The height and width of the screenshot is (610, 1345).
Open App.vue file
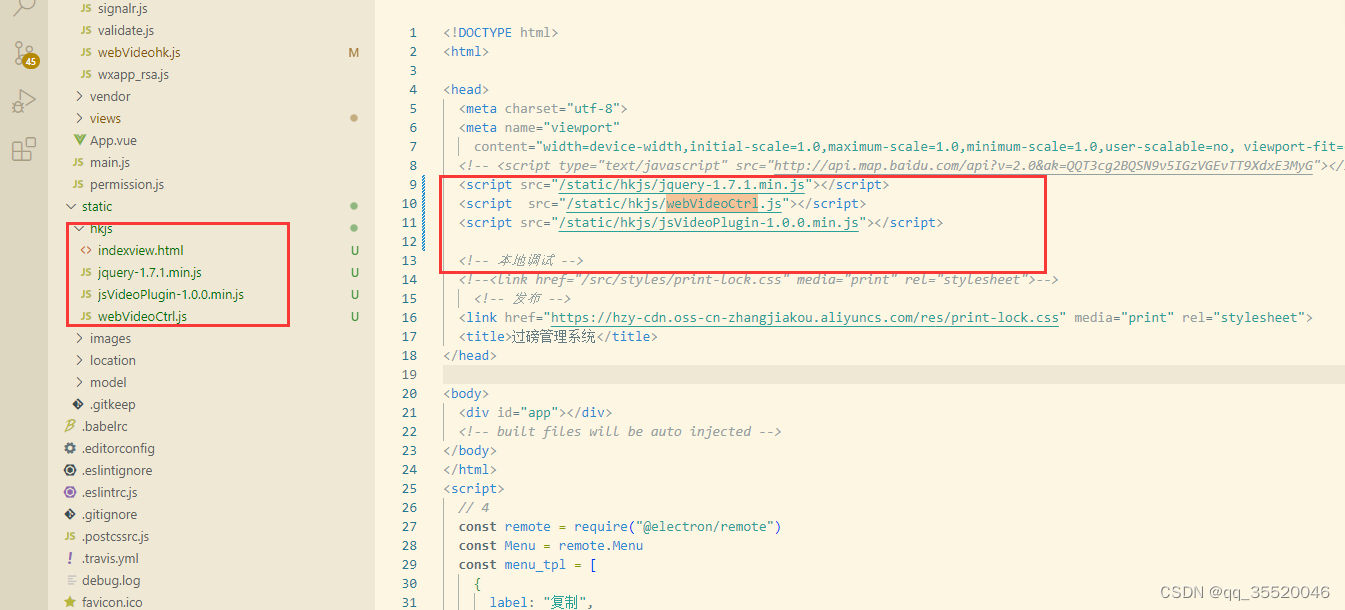tap(113, 140)
